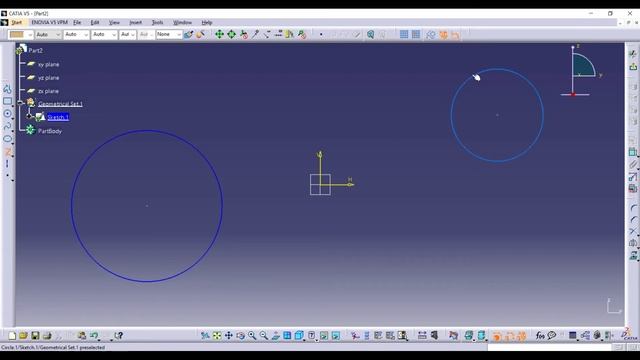The width and height of the screenshot is (640, 360).
Task: Click the Exit workbench icon at top right
Action: (x=633, y=67)
